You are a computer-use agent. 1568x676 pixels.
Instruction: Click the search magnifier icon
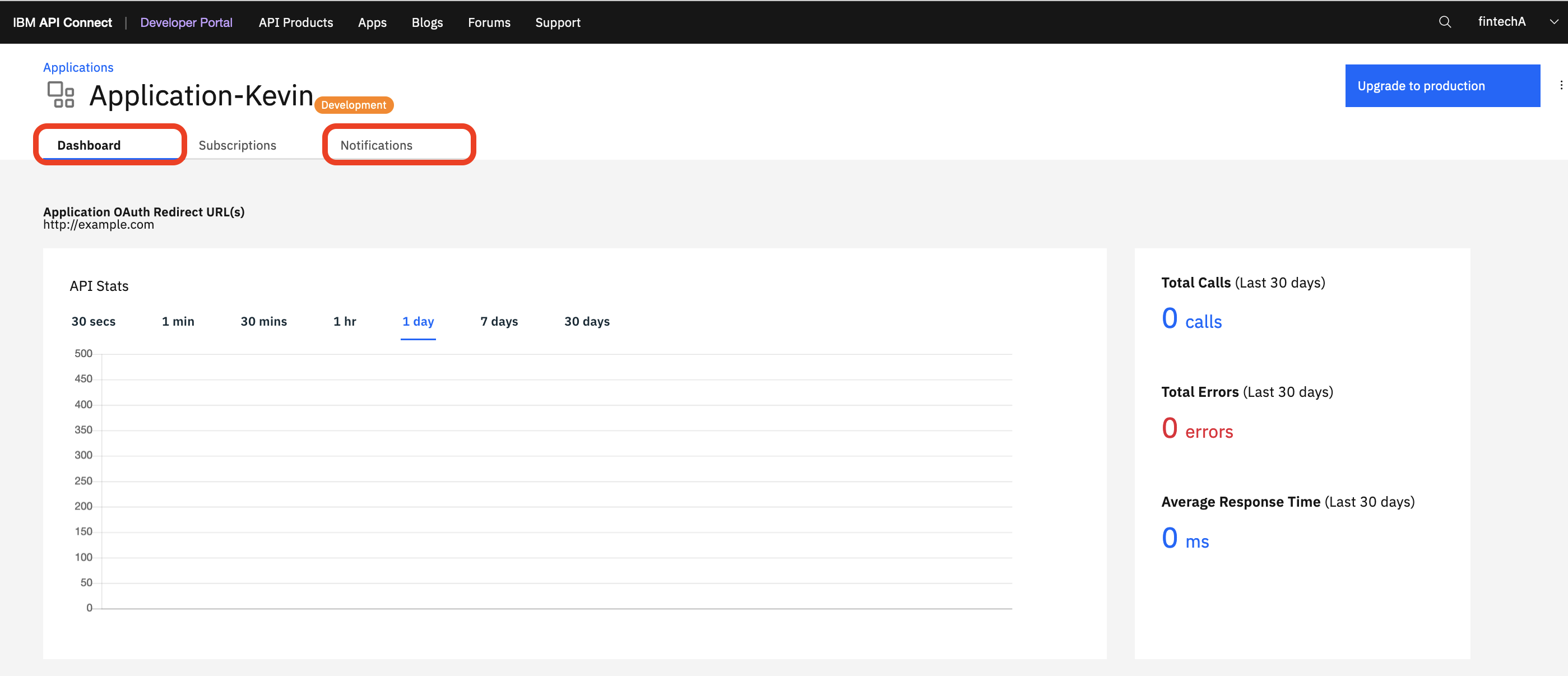pos(1445,22)
